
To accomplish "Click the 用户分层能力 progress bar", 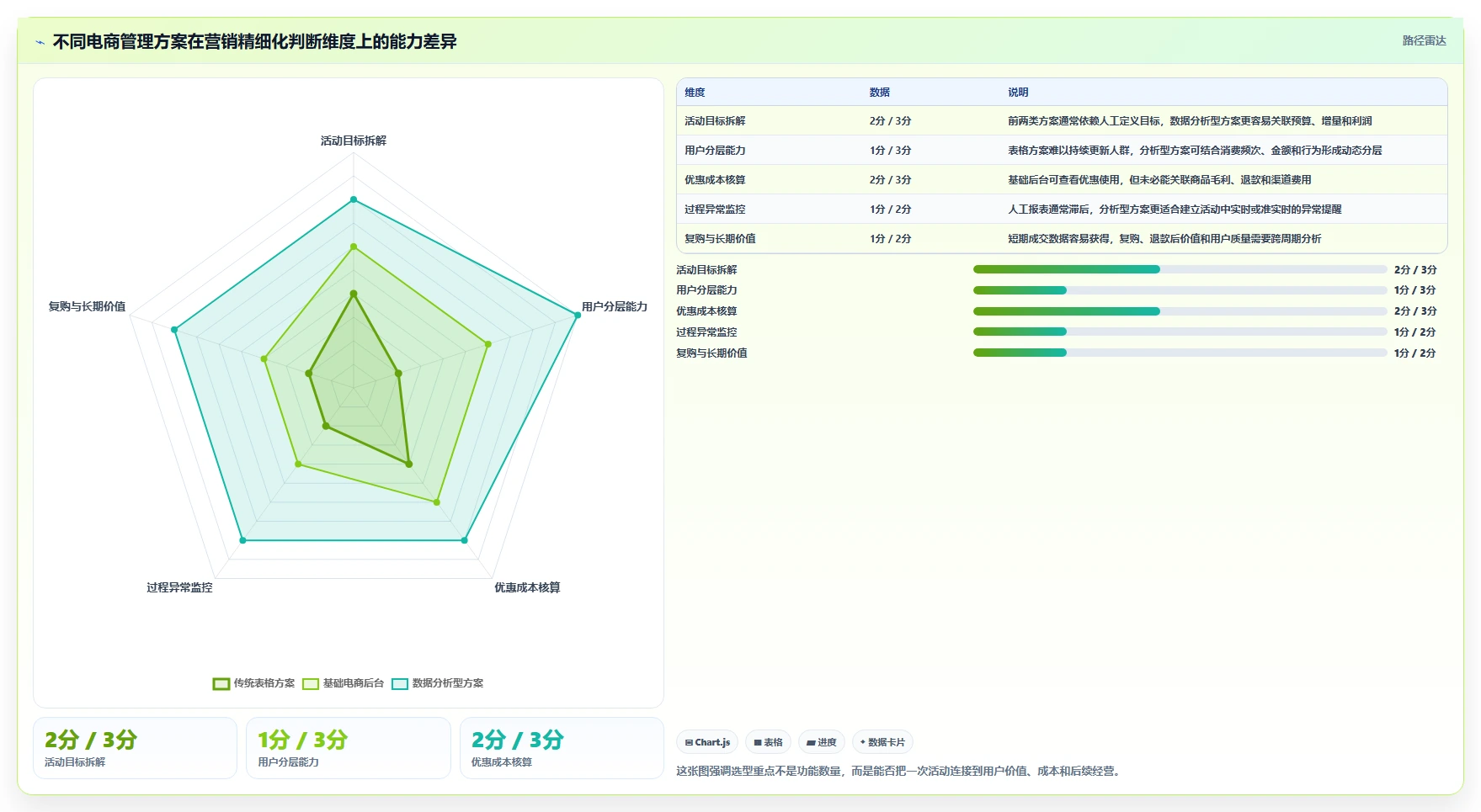I will pos(1180,290).
